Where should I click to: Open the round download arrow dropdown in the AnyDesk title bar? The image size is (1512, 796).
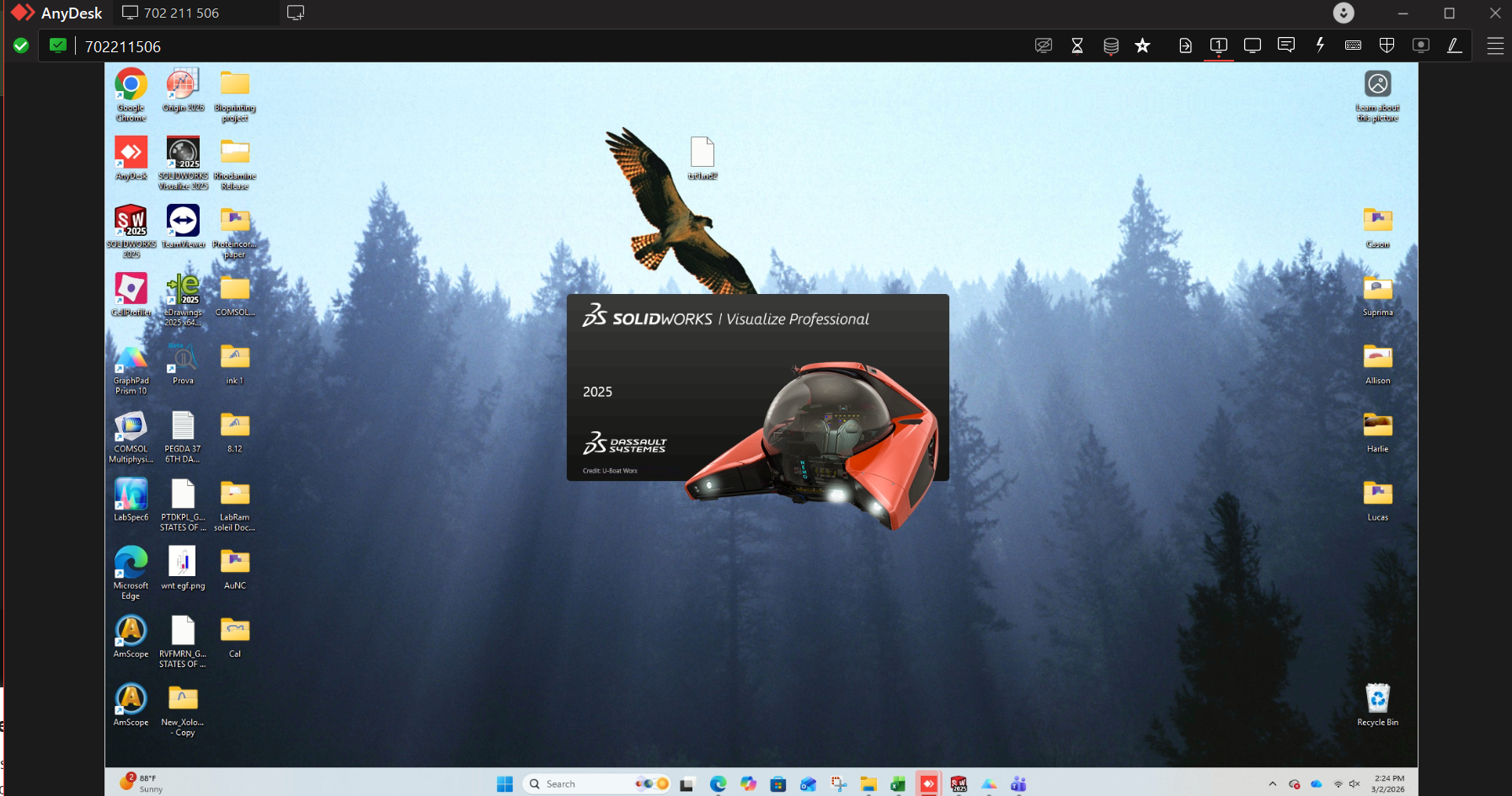(x=1344, y=13)
